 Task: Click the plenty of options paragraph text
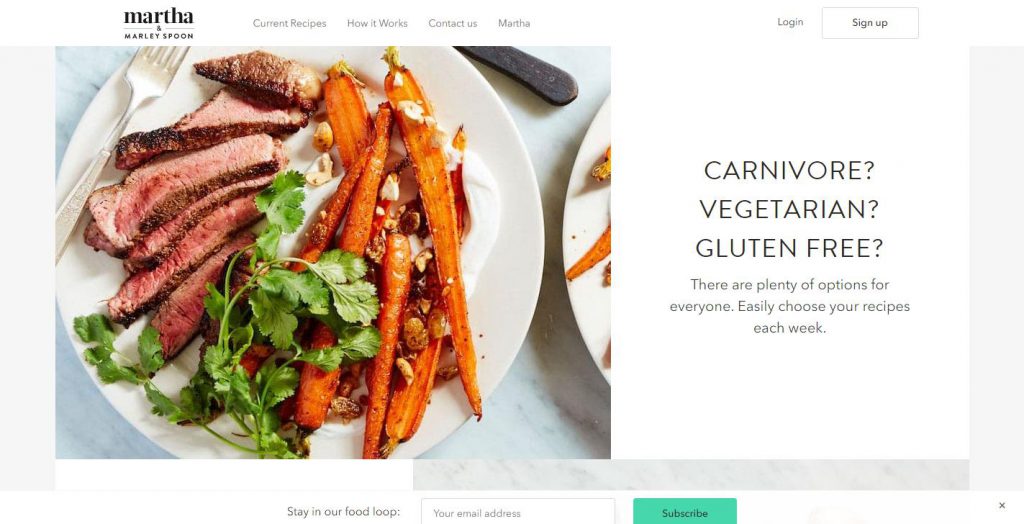coord(790,306)
